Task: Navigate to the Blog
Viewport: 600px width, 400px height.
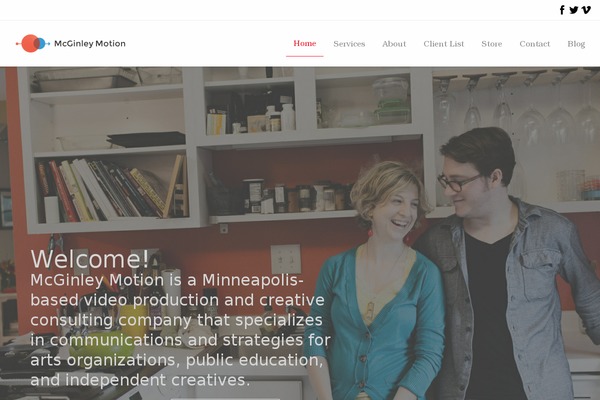Action: tap(576, 44)
